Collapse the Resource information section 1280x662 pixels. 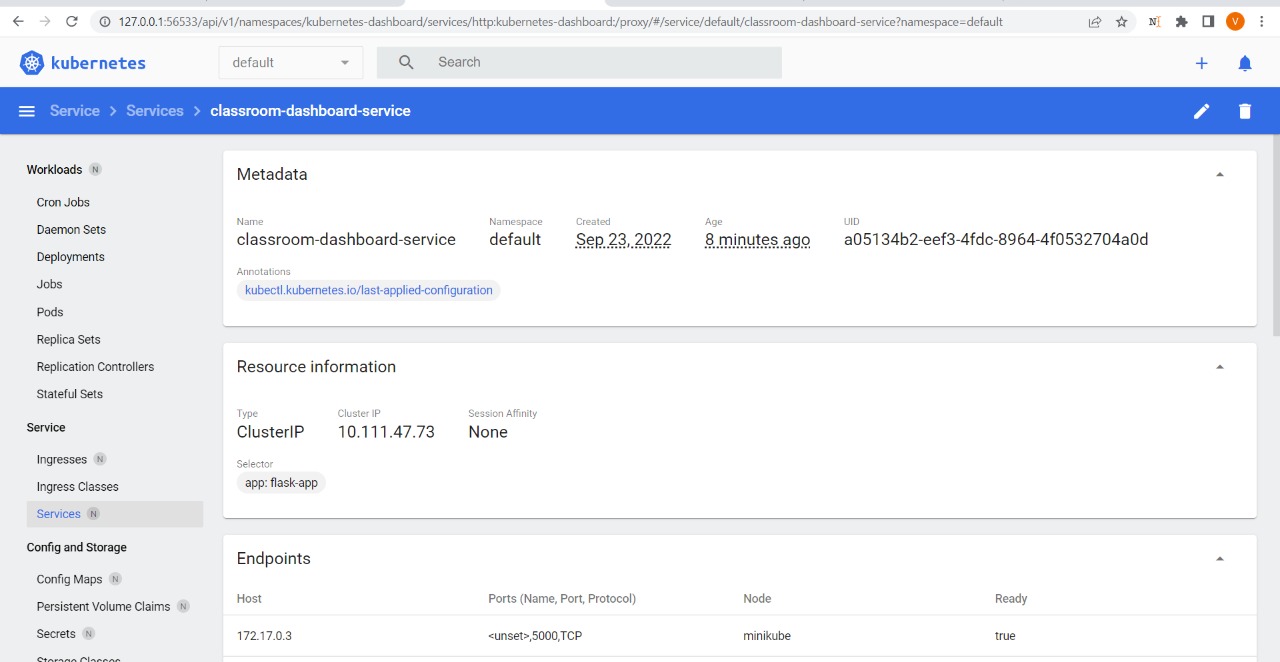click(1219, 366)
